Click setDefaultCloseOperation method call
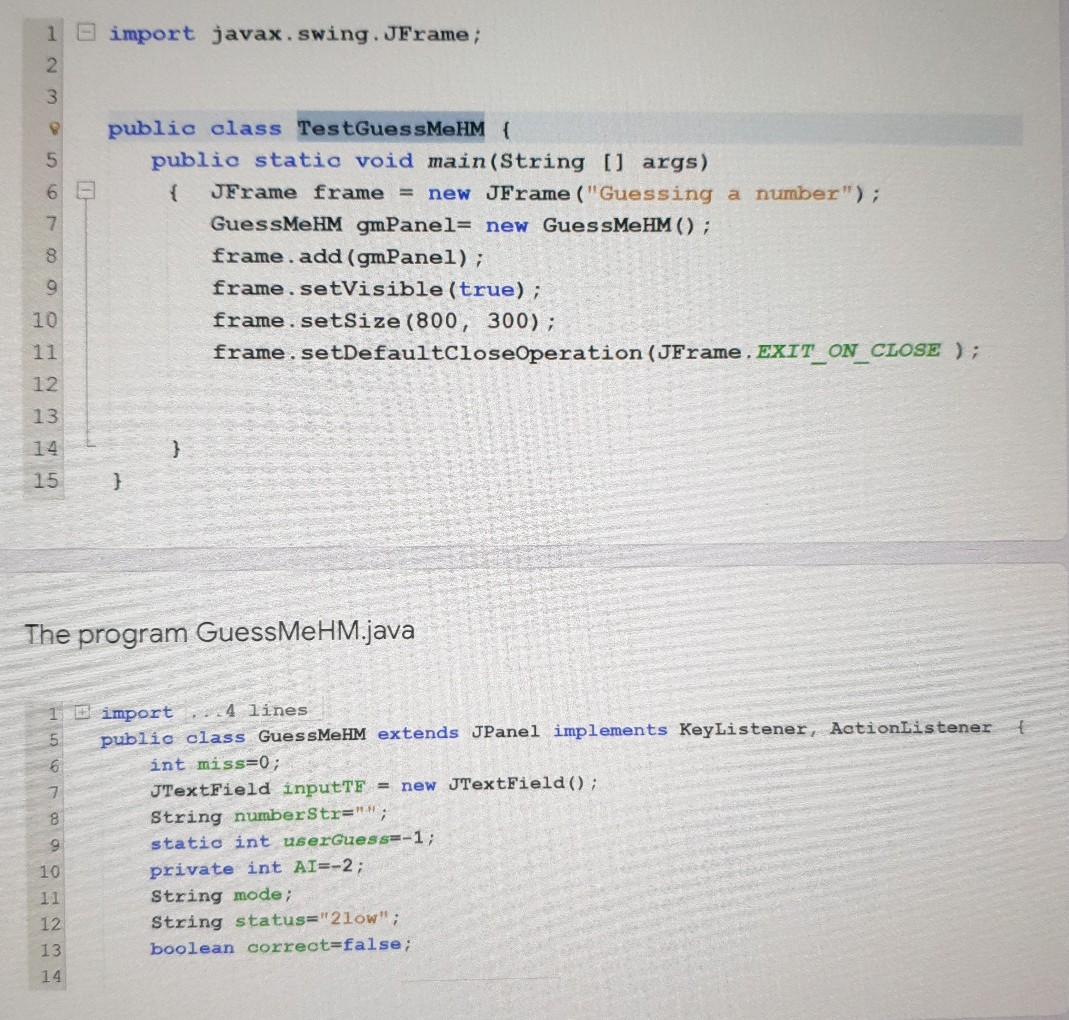The width and height of the screenshot is (1069, 1020). [x=470, y=352]
